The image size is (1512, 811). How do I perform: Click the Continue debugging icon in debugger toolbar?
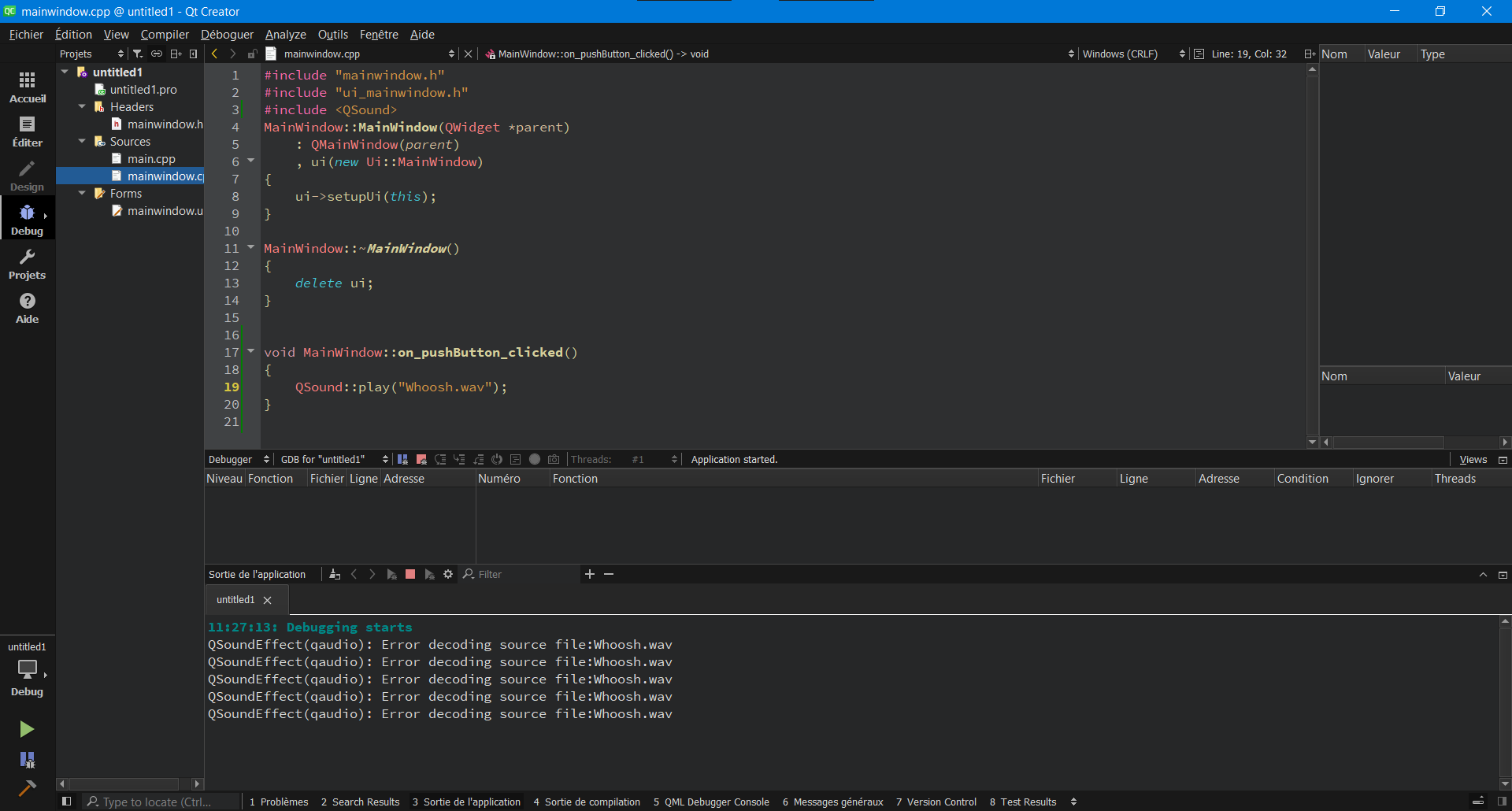[x=402, y=459]
